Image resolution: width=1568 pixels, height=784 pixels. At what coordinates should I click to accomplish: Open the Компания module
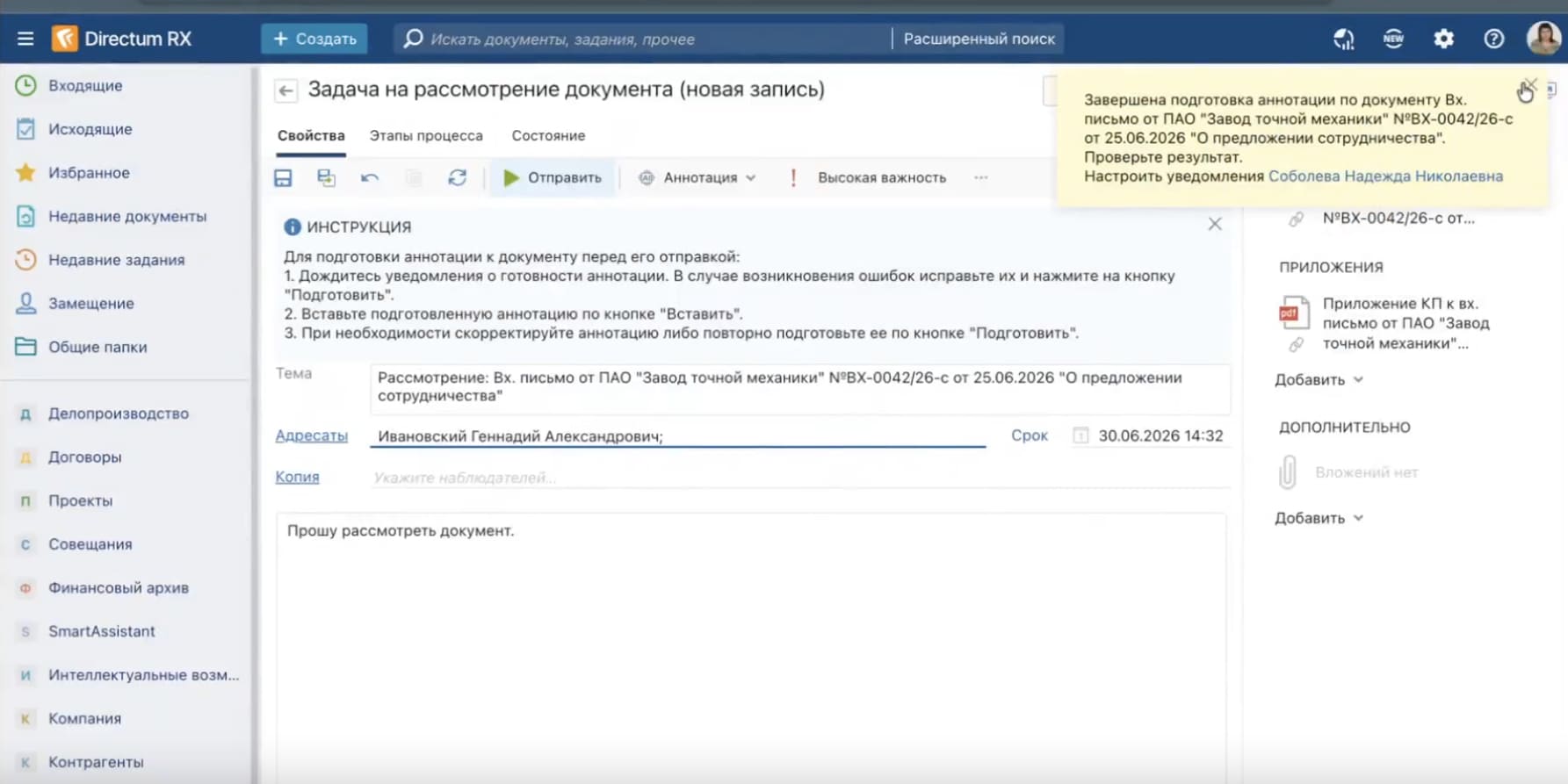pos(84,718)
